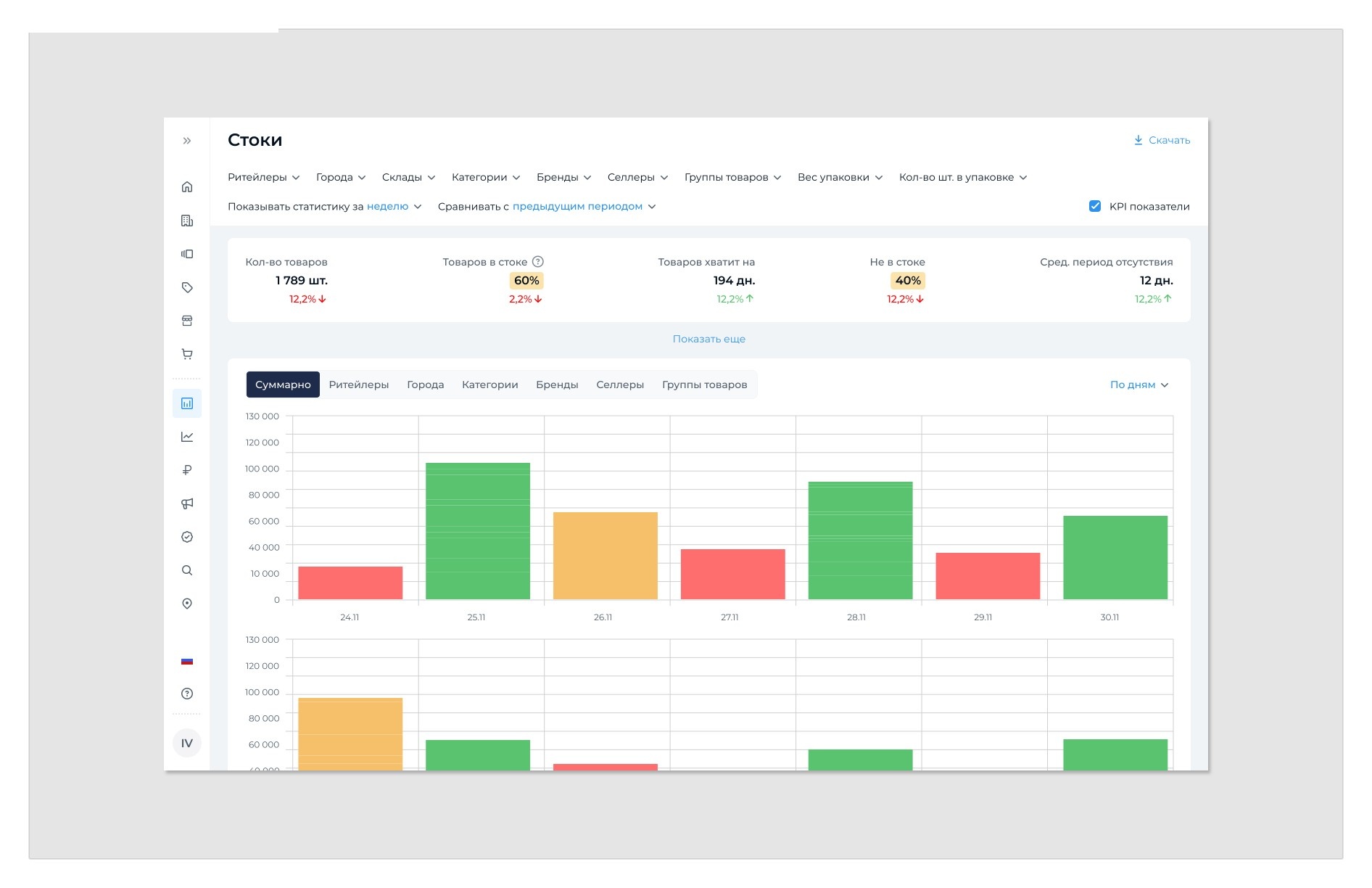Click the help question mark icon in sidebar
Screen dimensions: 1372x888
pos(187,694)
